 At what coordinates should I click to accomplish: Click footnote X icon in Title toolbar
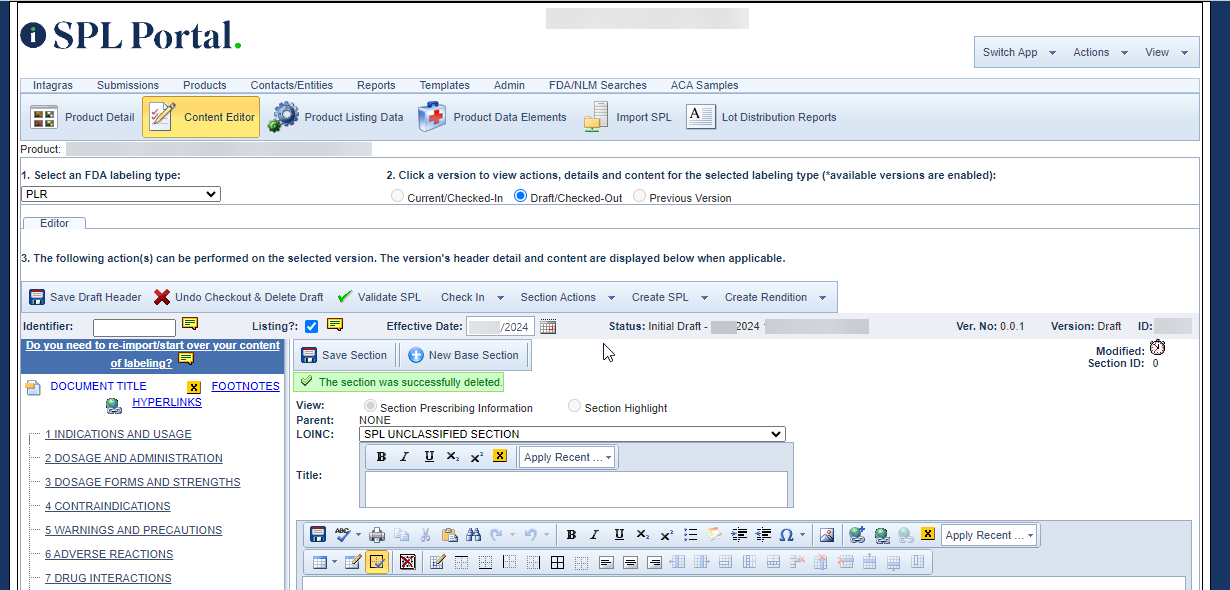click(x=500, y=456)
